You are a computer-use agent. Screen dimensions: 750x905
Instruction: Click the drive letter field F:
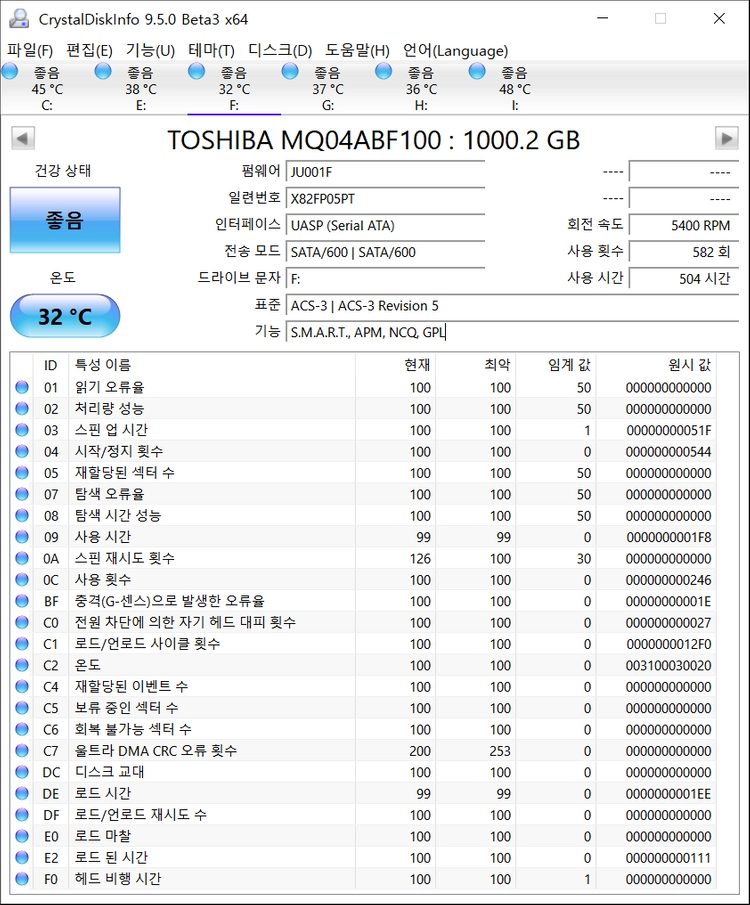click(385, 279)
